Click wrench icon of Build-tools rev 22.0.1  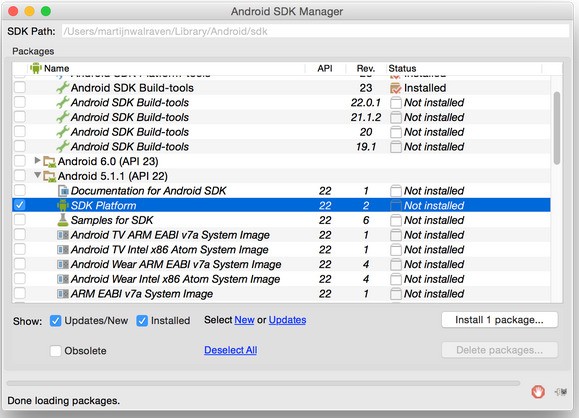[x=62, y=103]
